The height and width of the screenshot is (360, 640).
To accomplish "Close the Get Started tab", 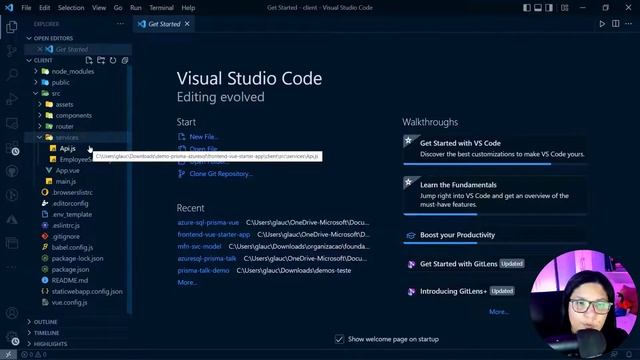I will [187, 24].
